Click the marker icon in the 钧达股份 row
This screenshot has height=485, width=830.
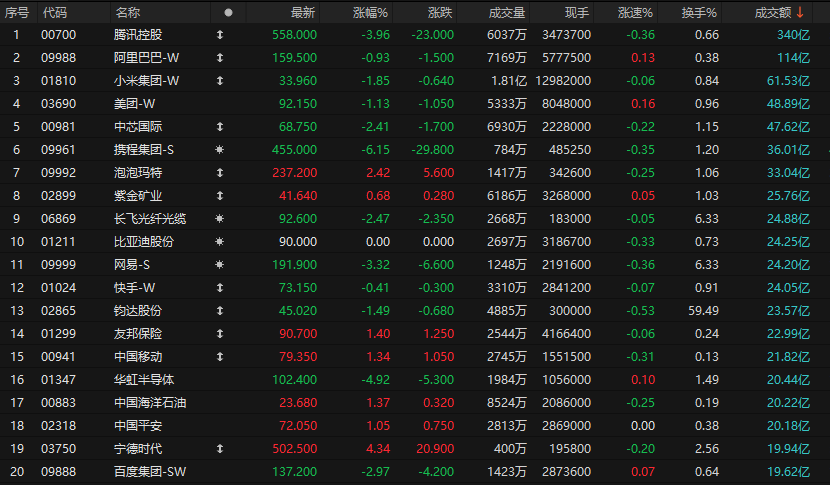tap(220, 311)
